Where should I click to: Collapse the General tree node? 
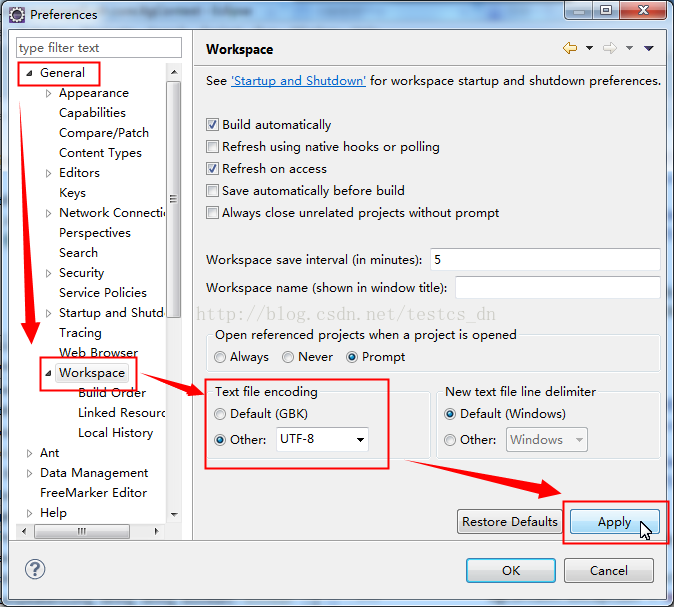tap(29, 73)
